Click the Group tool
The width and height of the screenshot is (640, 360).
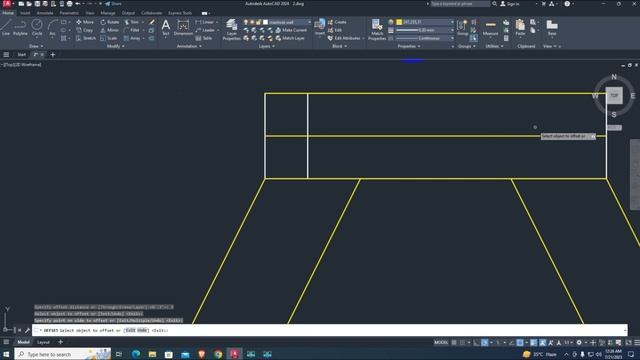coord(462,28)
